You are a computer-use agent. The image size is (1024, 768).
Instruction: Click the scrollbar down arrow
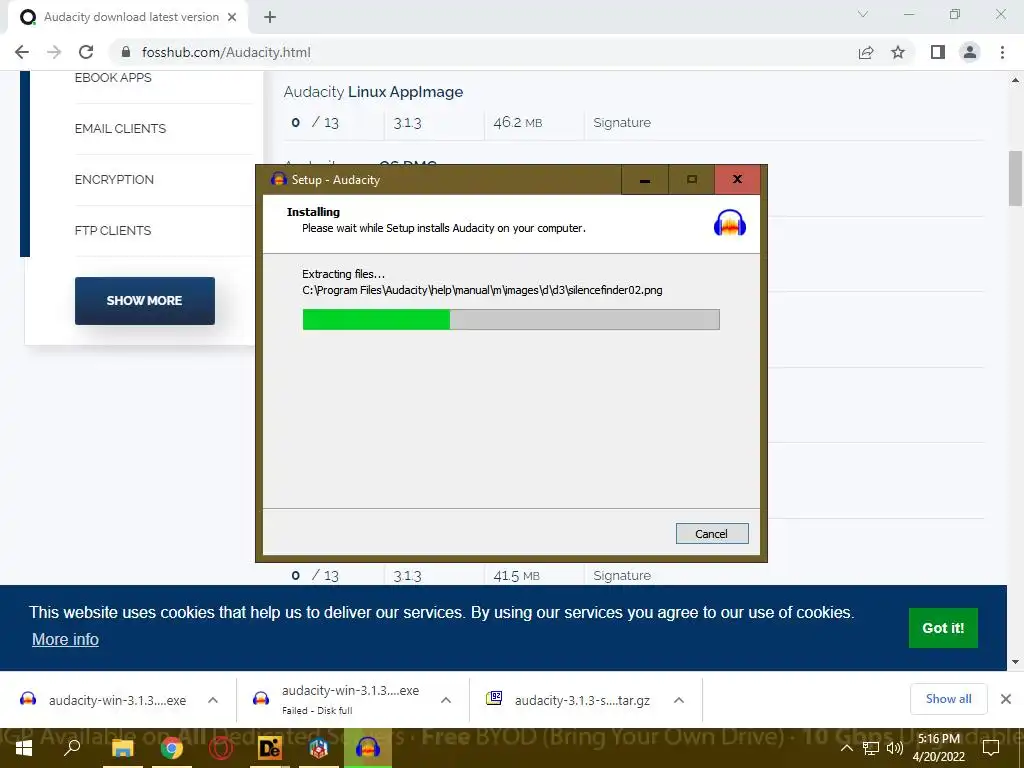[x=1015, y=662]
